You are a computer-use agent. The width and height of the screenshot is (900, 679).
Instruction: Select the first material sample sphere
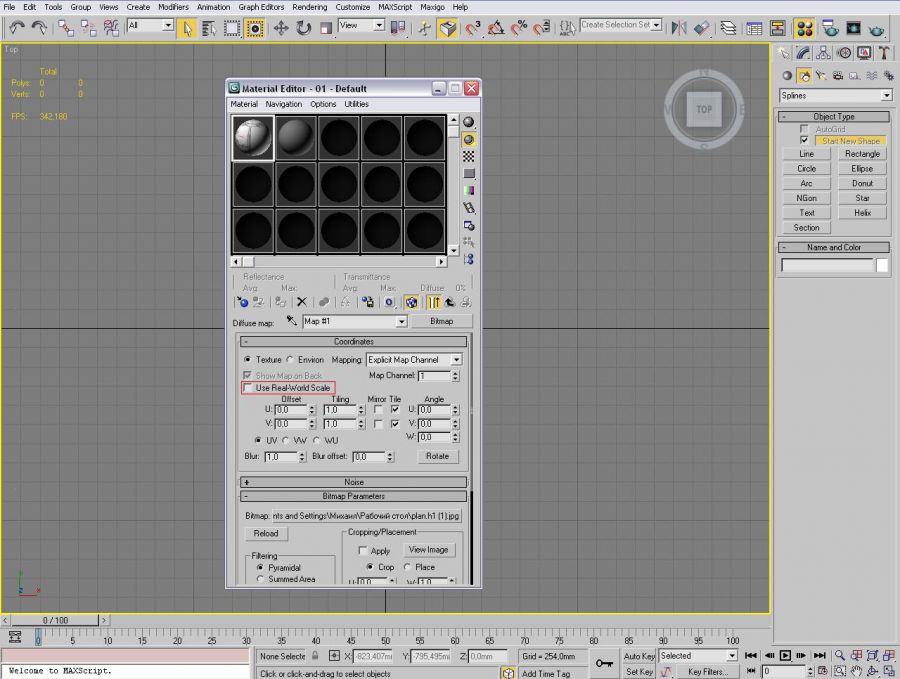pyautogui.click(x=253, y=137)
